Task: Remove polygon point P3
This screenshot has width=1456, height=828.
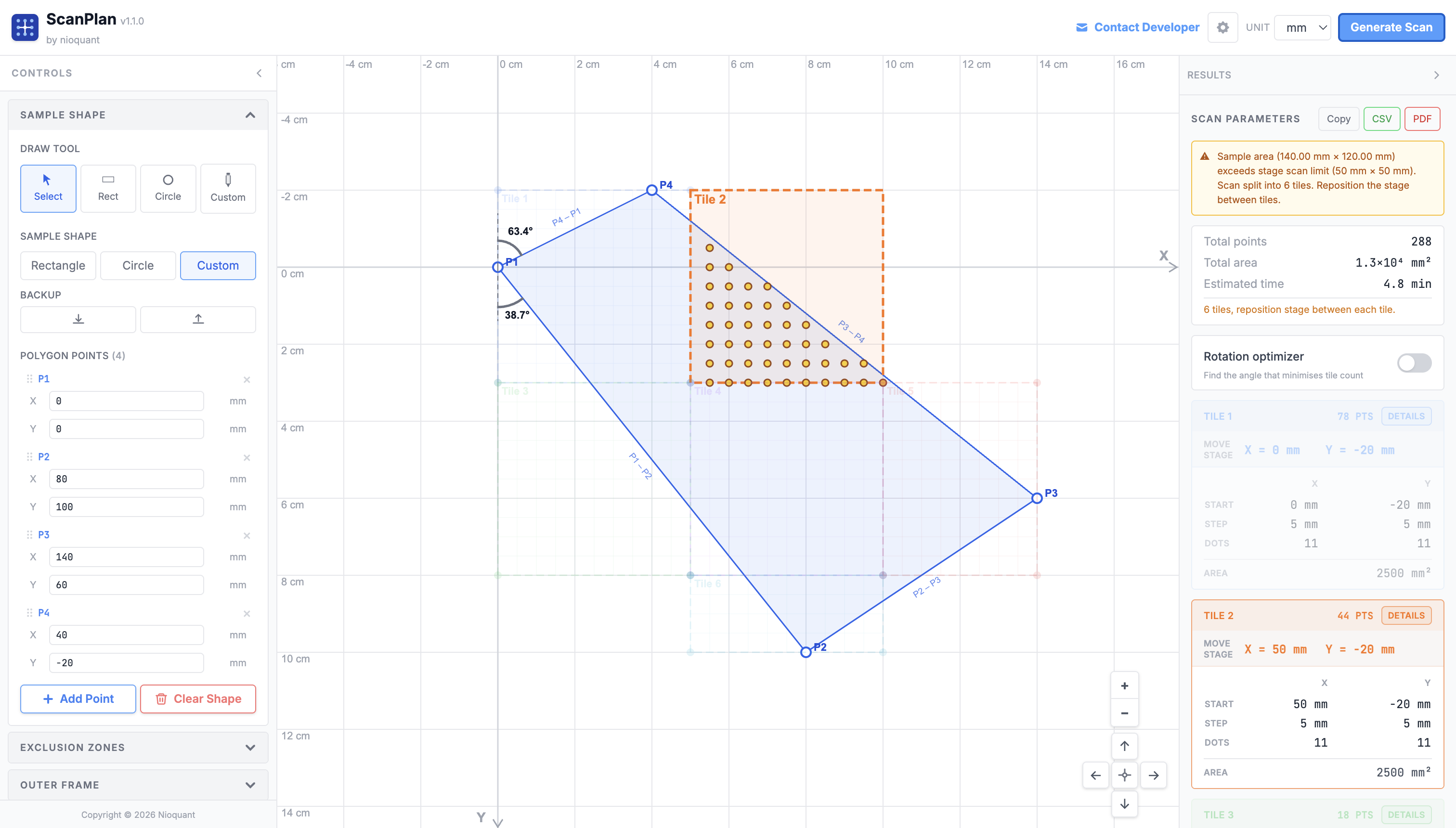Action: (247, 535)
